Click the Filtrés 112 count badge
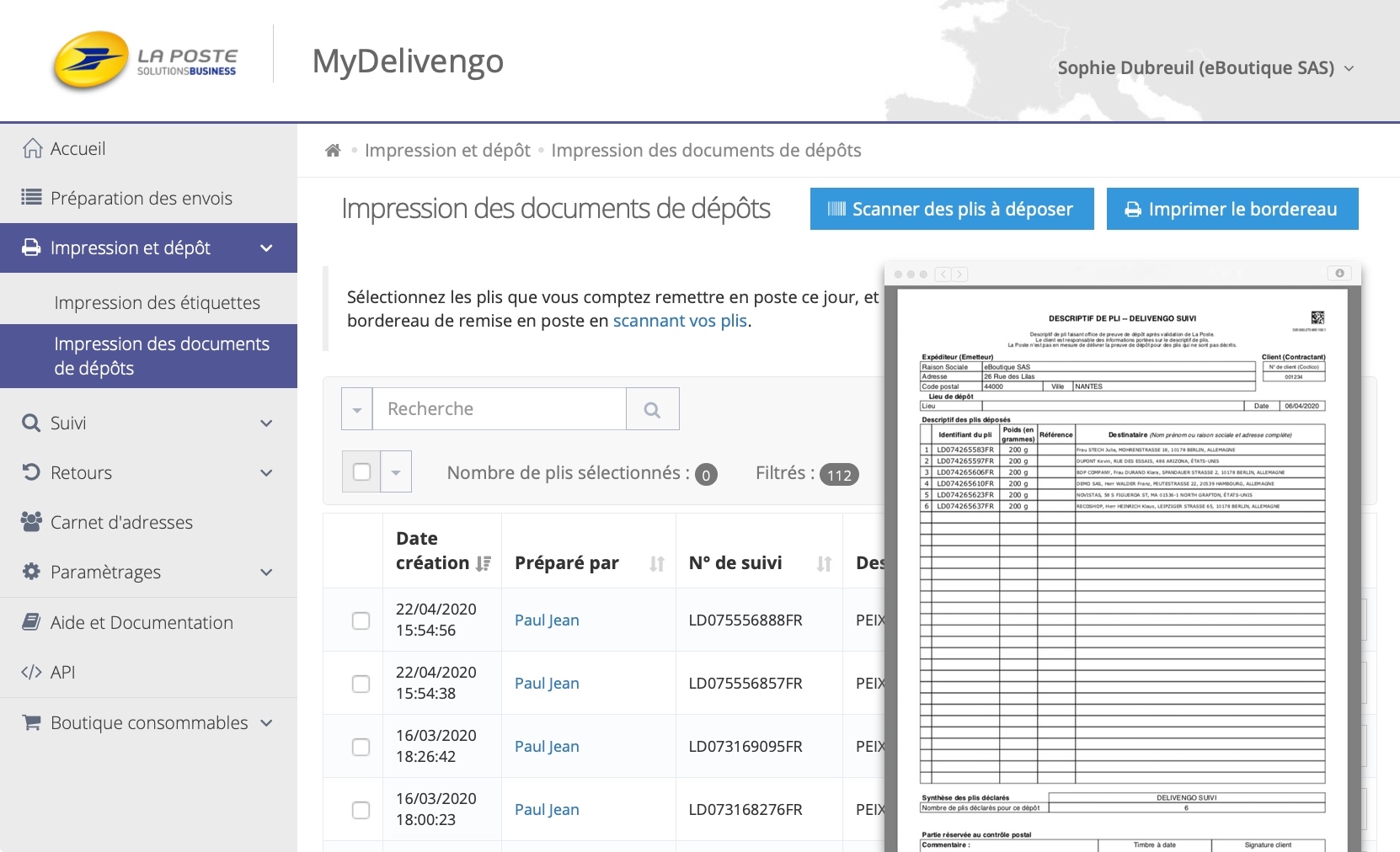 839,475
